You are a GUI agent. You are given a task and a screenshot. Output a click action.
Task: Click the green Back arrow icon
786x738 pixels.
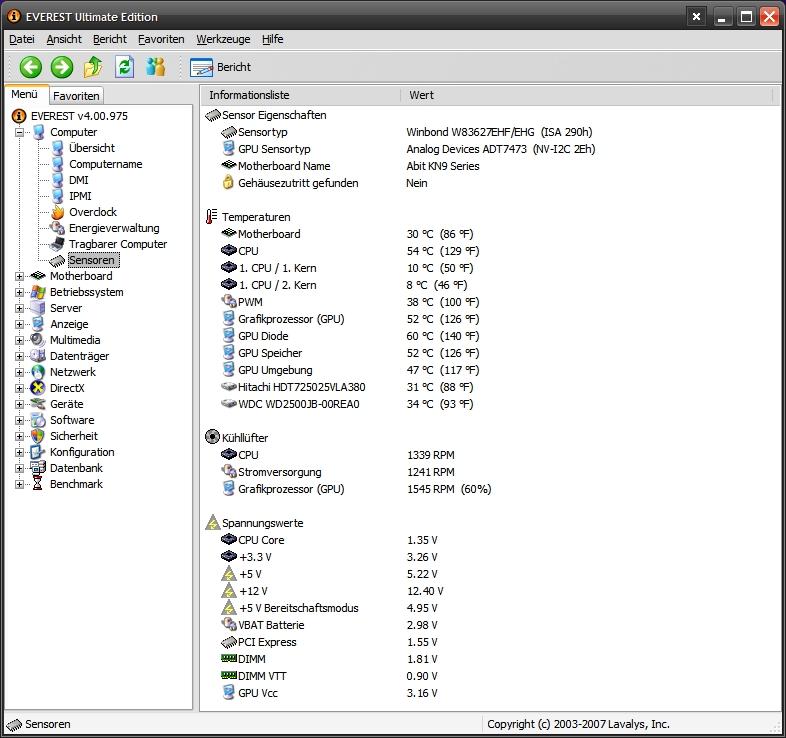pos(31,67)
